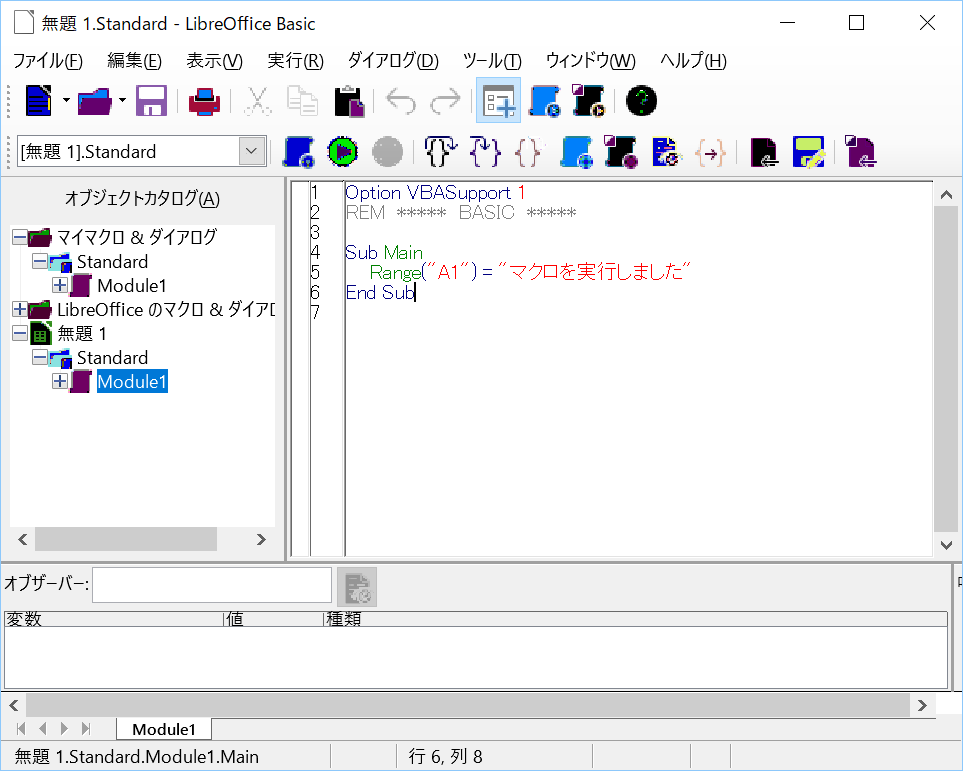Screen dimensions: 963x771
Task: Expand the highlighted Module1 node
Action: coord(60,381)
